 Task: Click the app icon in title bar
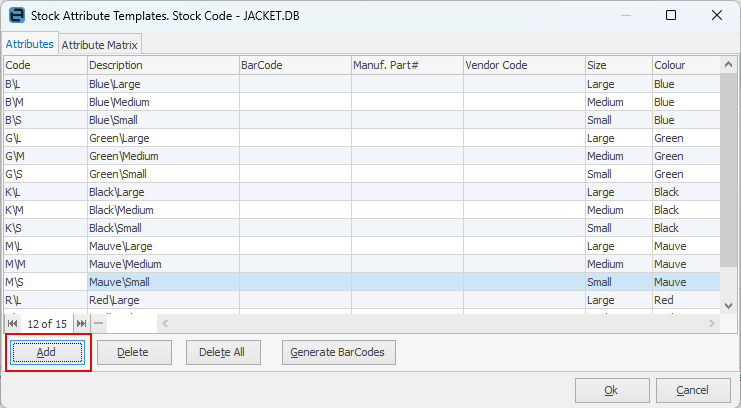[x=17, y=15]
